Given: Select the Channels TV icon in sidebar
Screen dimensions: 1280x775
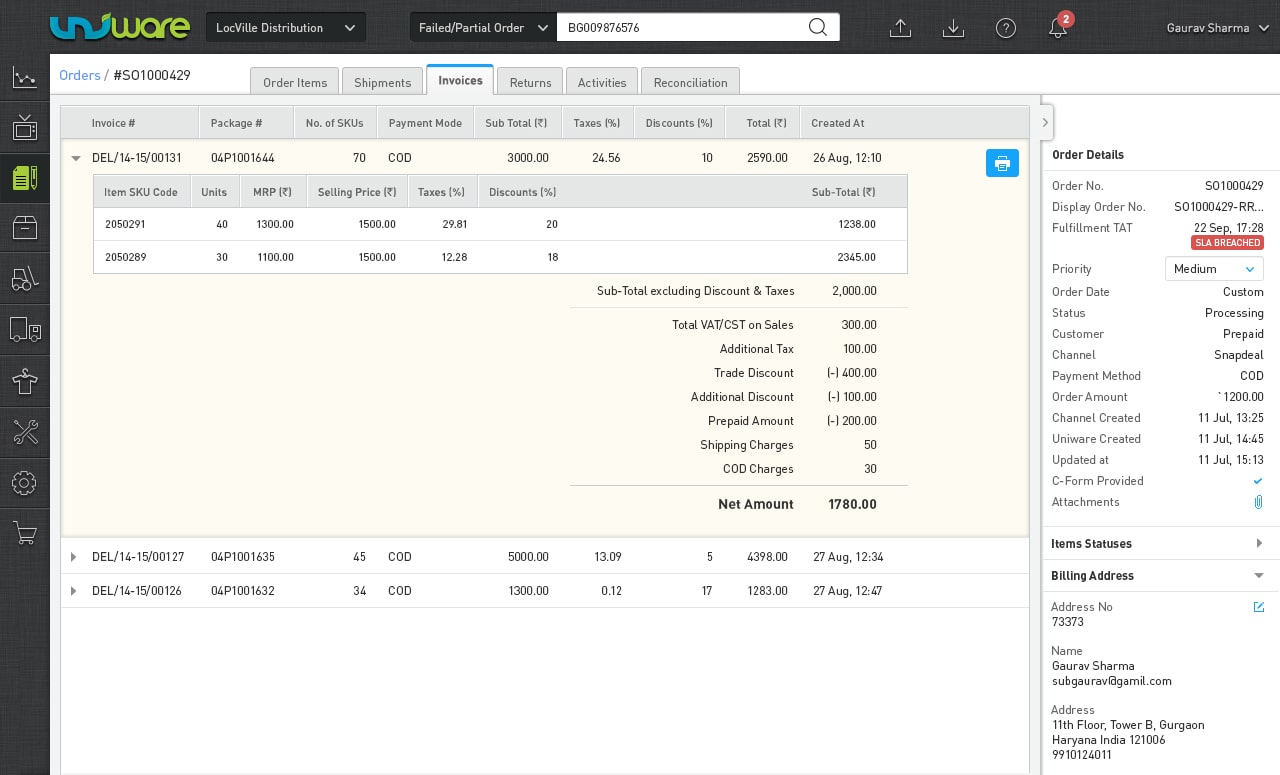Looking at the screenshot, I should [x=24, y=126].
